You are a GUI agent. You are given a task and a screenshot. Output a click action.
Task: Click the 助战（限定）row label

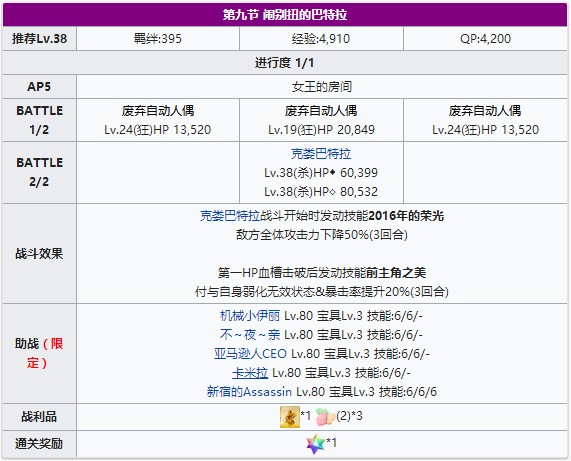click(39, 353)
